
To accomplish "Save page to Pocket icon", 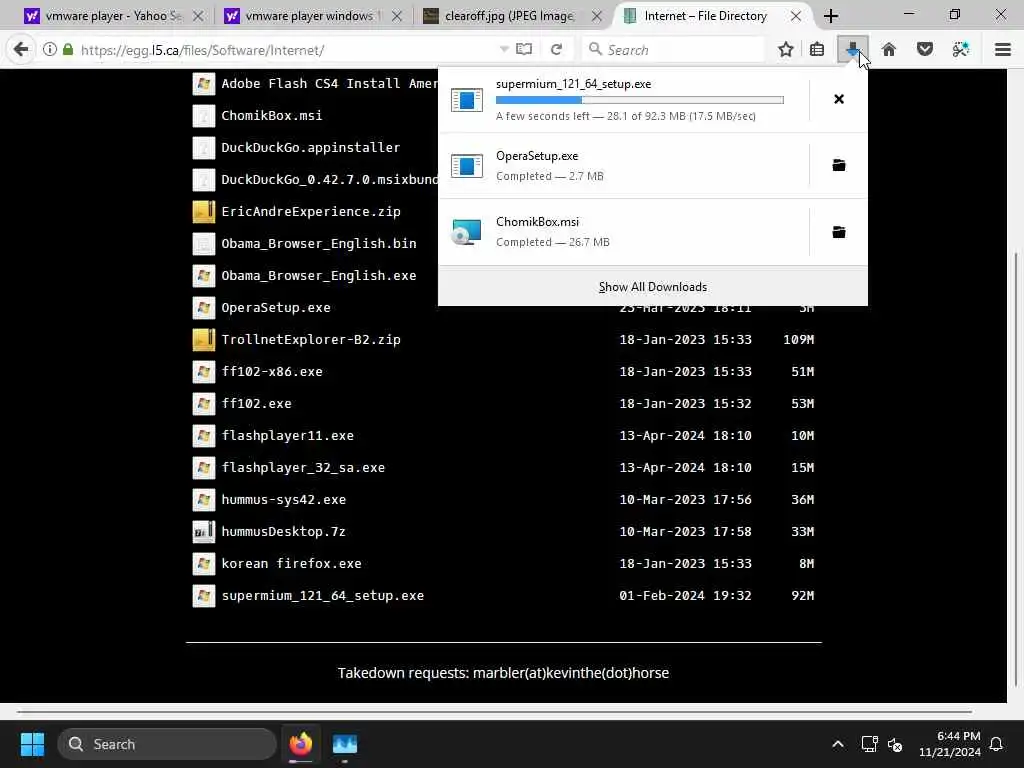I will [x=925, y=50].
